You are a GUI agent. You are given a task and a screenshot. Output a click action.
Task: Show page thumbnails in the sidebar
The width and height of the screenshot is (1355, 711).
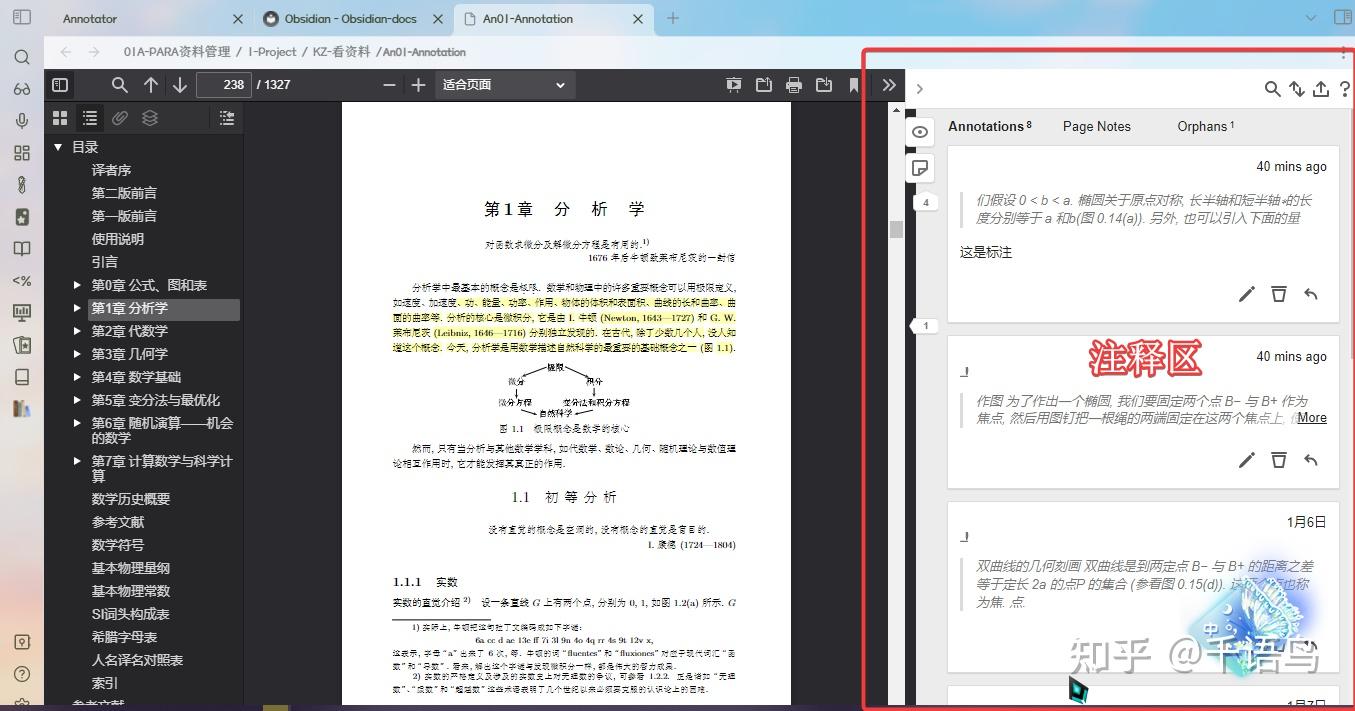click(60, 117)
